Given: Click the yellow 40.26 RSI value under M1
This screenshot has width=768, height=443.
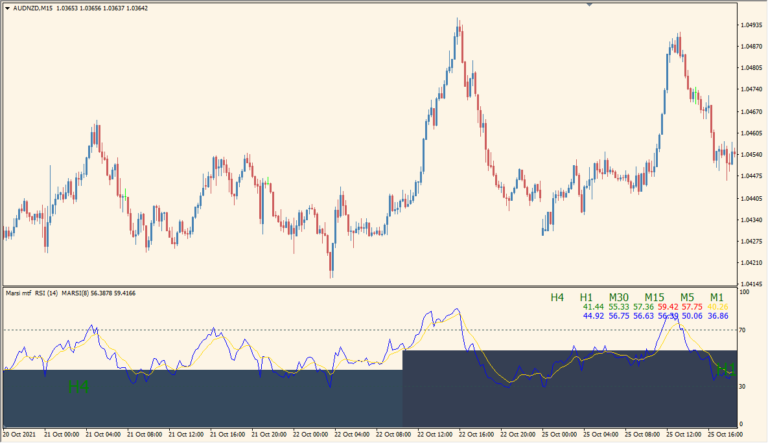Looking at the screenshot, I should 717,307.
